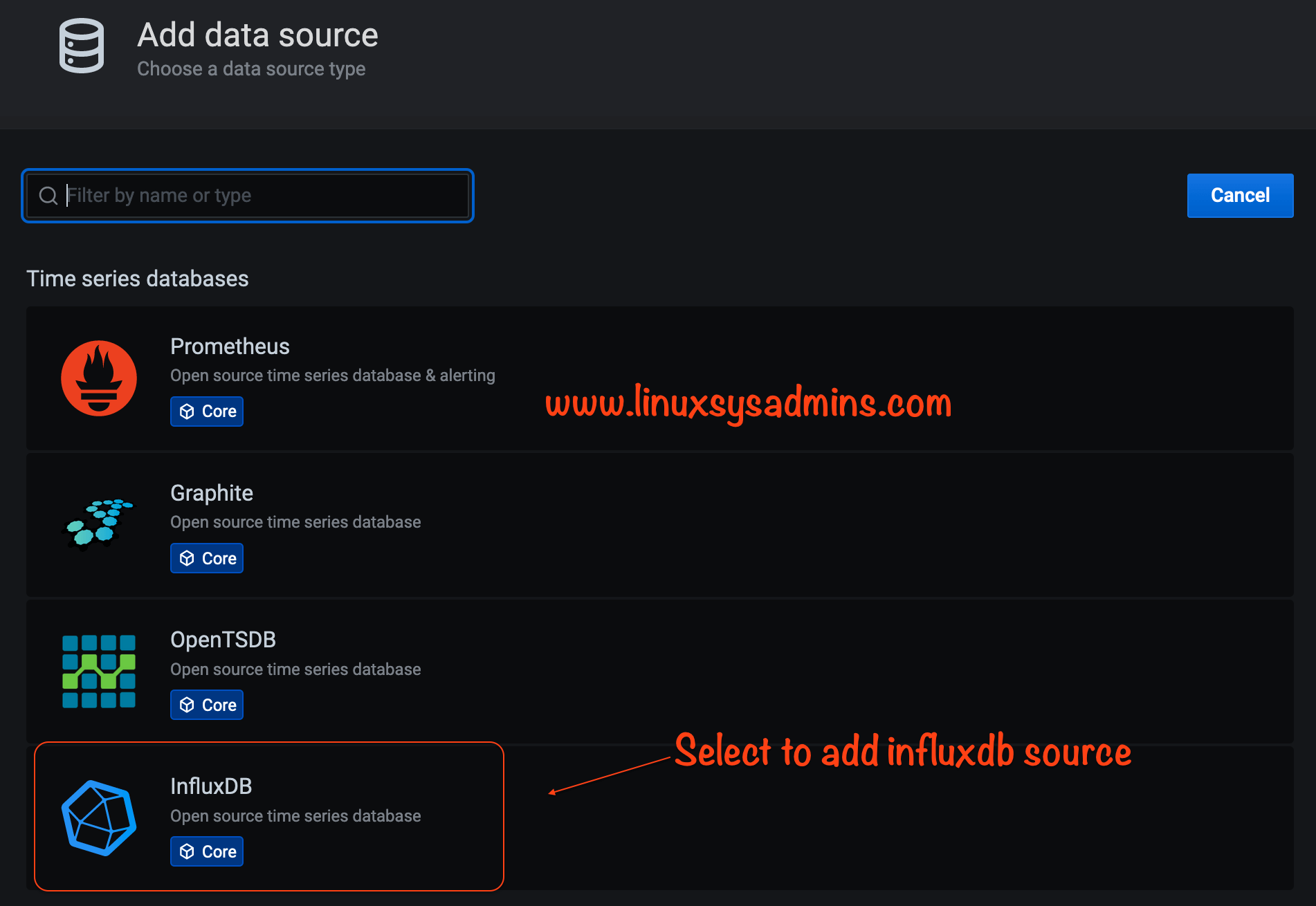1316x906 pixels.
Task: Click the Graphite 'Open source time series database' description
Action: (295, 522)
